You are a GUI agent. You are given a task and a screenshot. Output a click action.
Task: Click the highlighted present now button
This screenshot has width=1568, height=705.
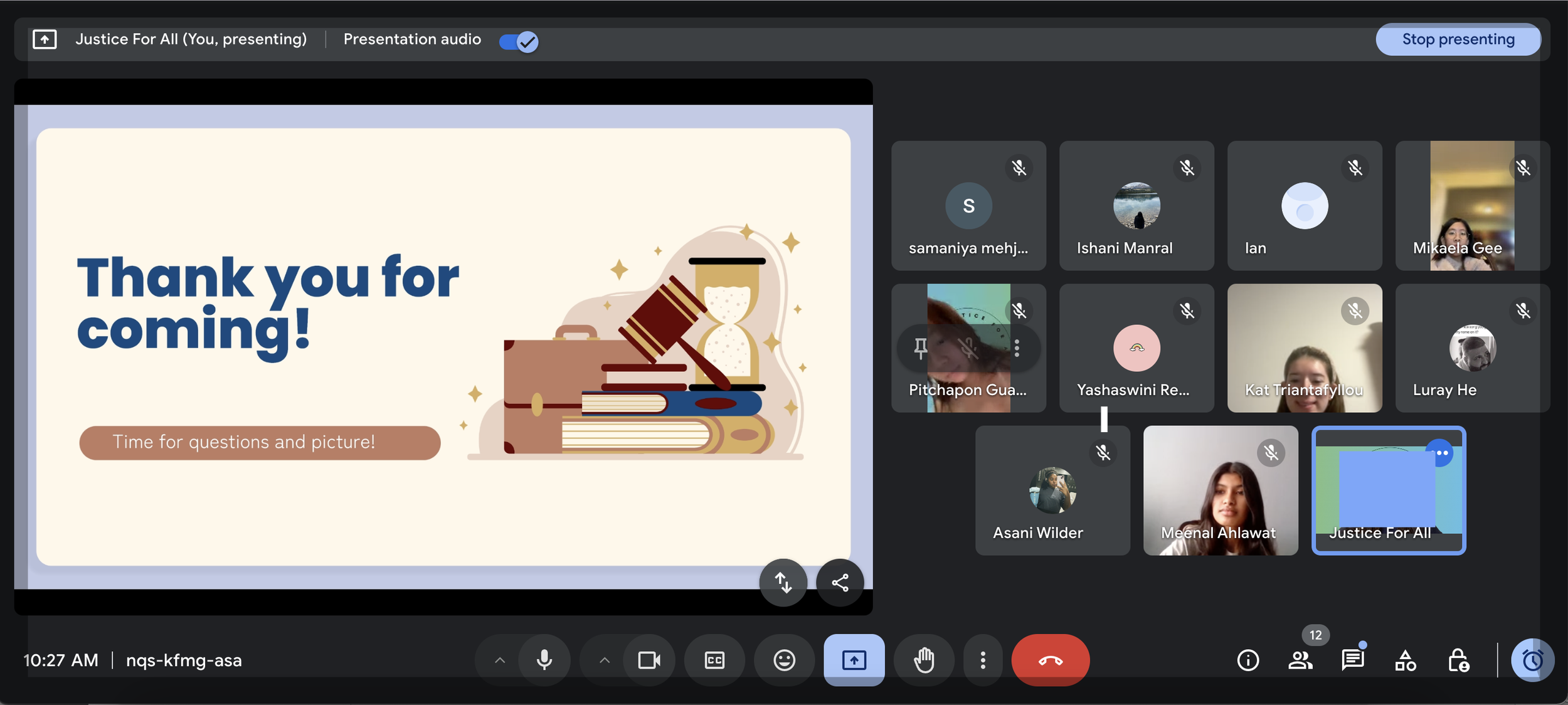coord(854,660)
